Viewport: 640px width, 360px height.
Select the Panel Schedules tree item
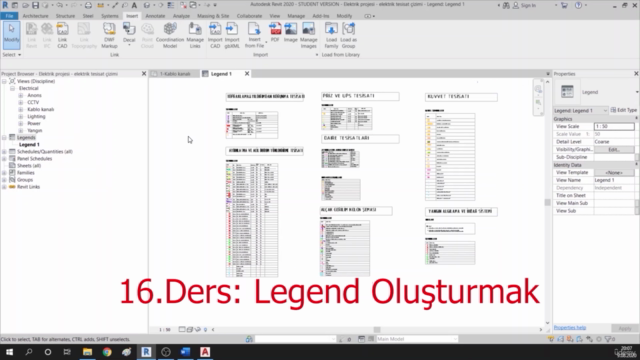34,159
